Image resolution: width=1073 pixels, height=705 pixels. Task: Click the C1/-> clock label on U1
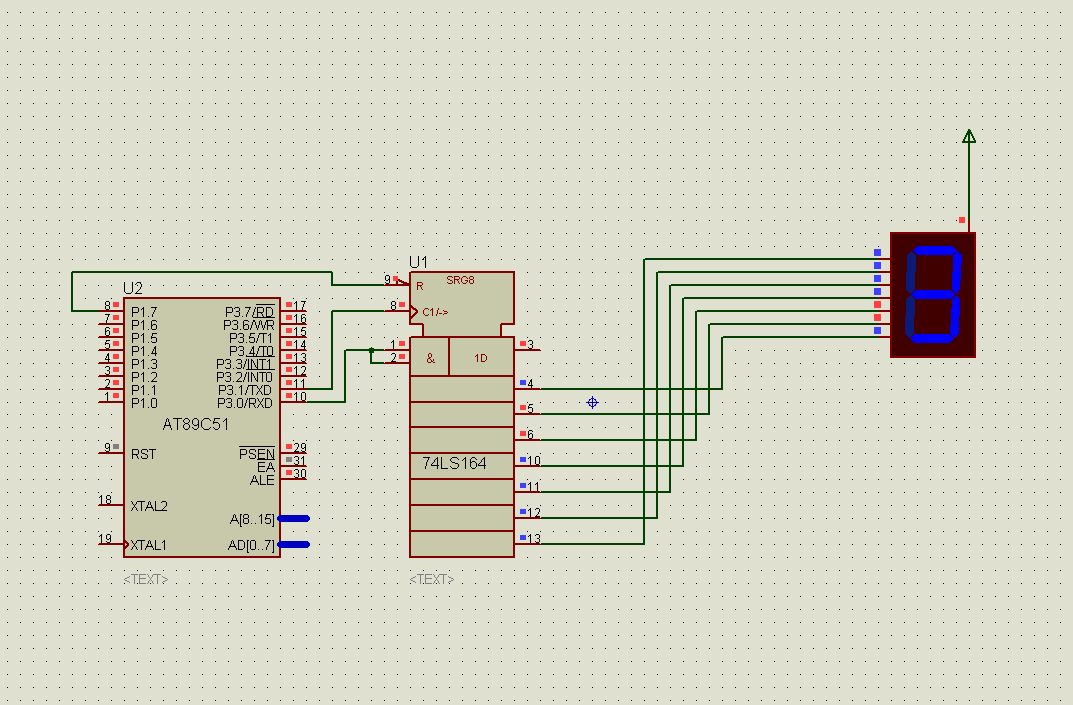435,312
